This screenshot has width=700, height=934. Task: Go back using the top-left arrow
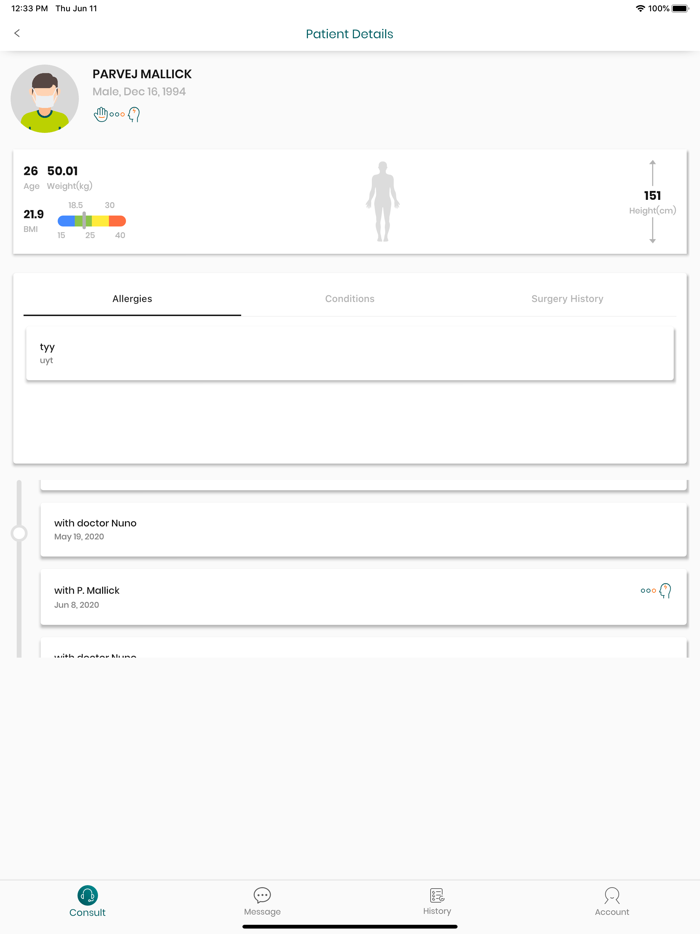pos(17,32)
